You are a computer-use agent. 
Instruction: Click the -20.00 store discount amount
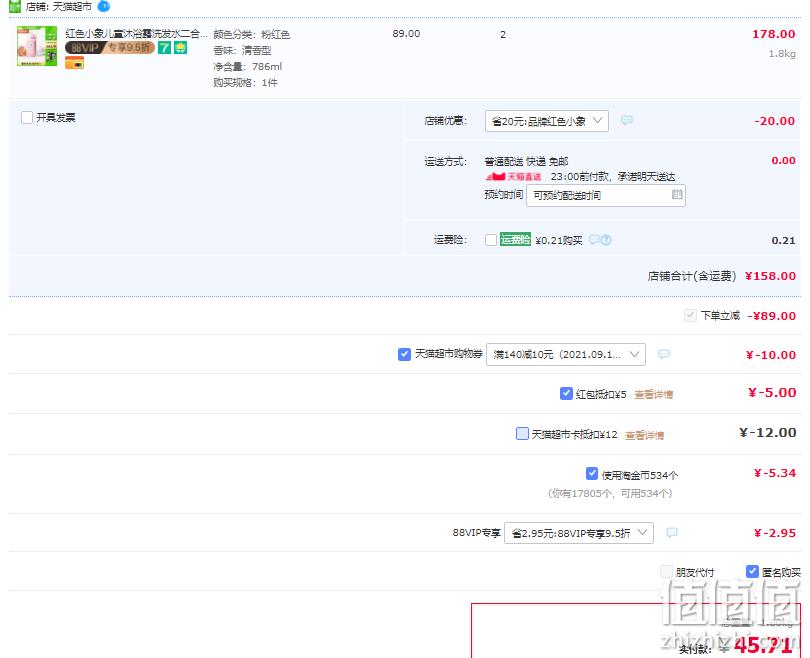pos(774,121)
